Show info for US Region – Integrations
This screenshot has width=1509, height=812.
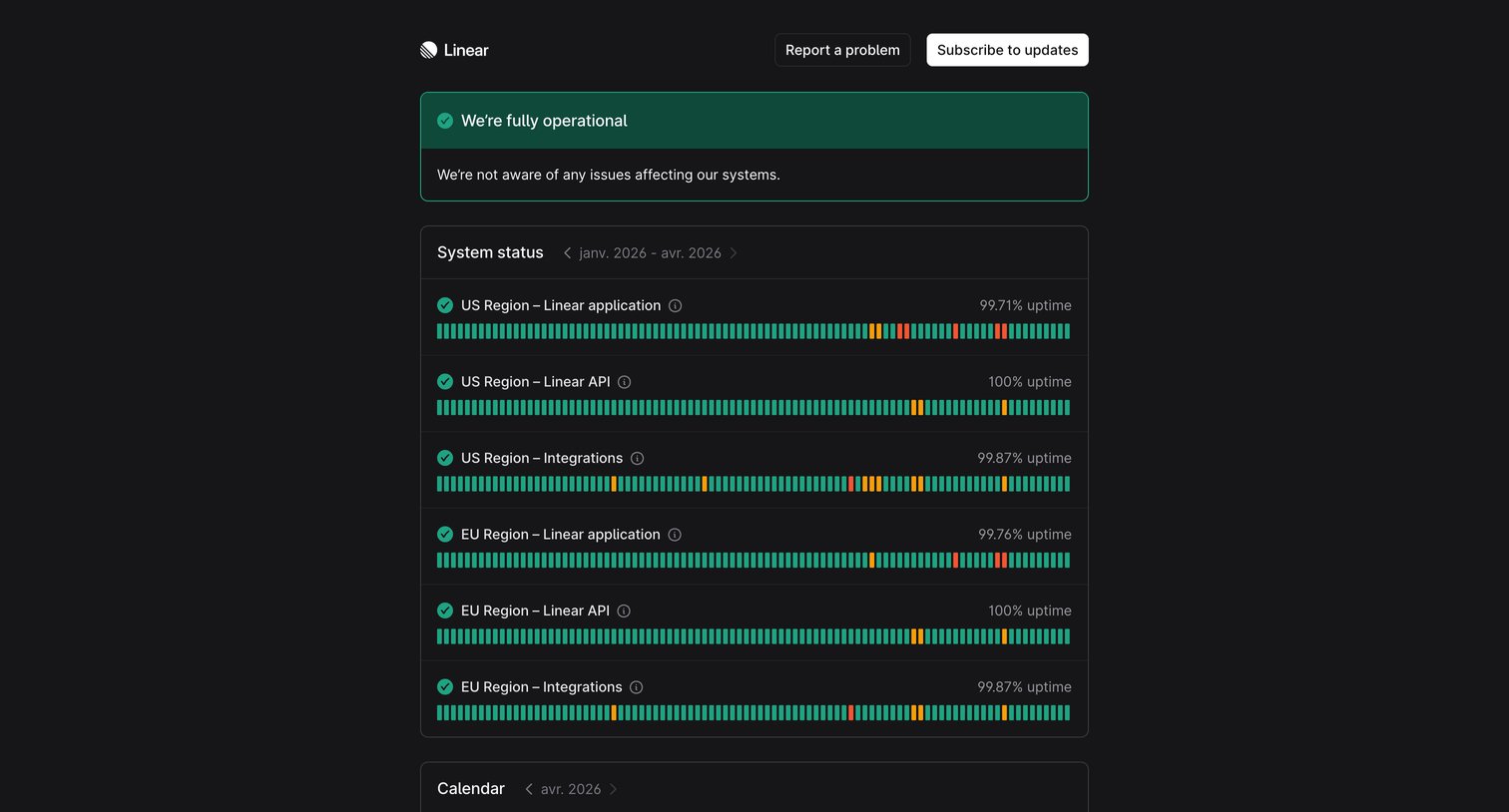637,459
